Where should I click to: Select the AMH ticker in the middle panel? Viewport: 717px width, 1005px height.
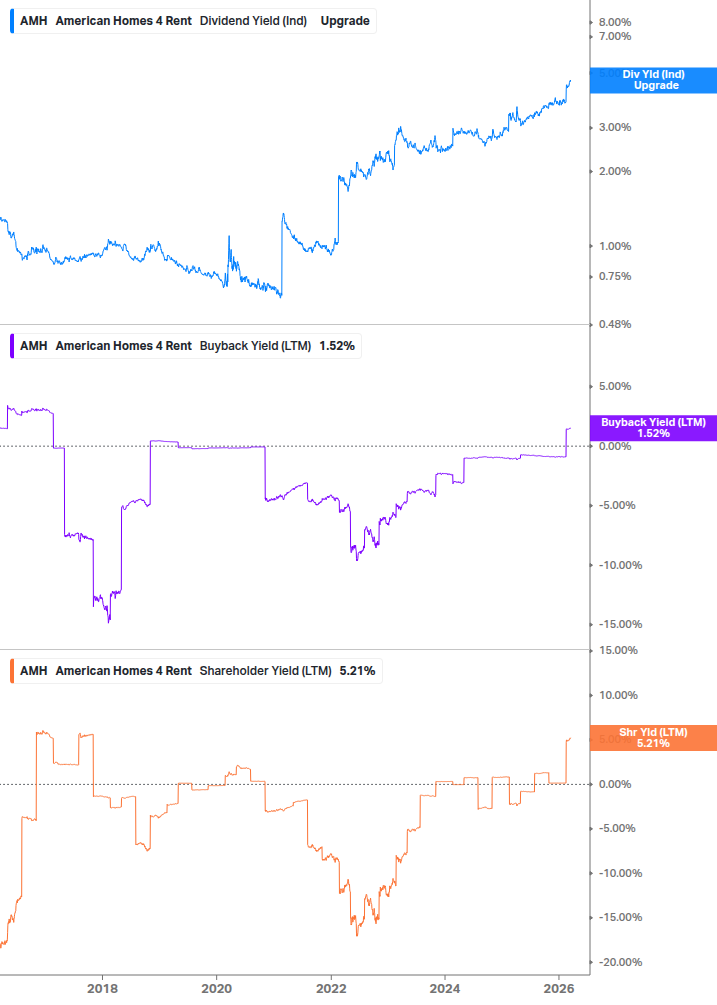point(32,345)
